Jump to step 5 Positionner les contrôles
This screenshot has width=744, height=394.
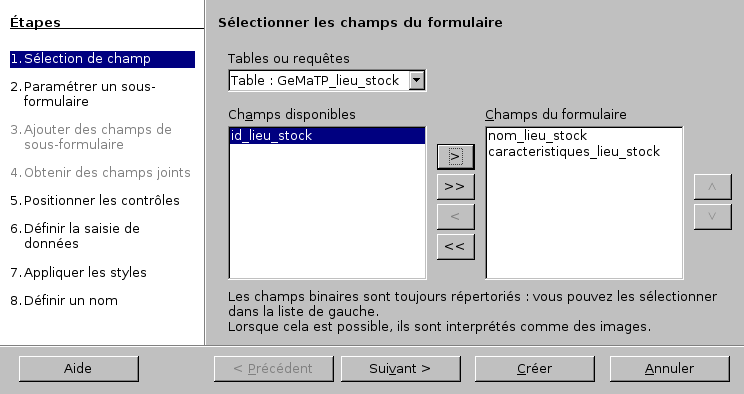point(95,200)
